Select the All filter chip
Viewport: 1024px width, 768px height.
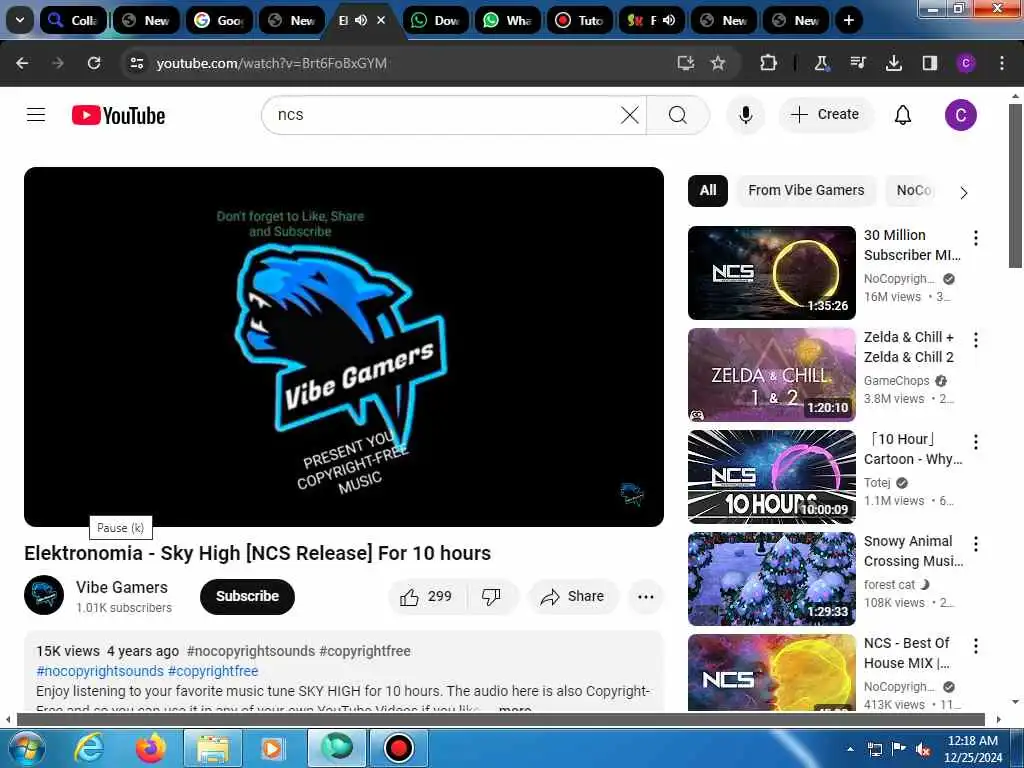[x=708, y=190]
